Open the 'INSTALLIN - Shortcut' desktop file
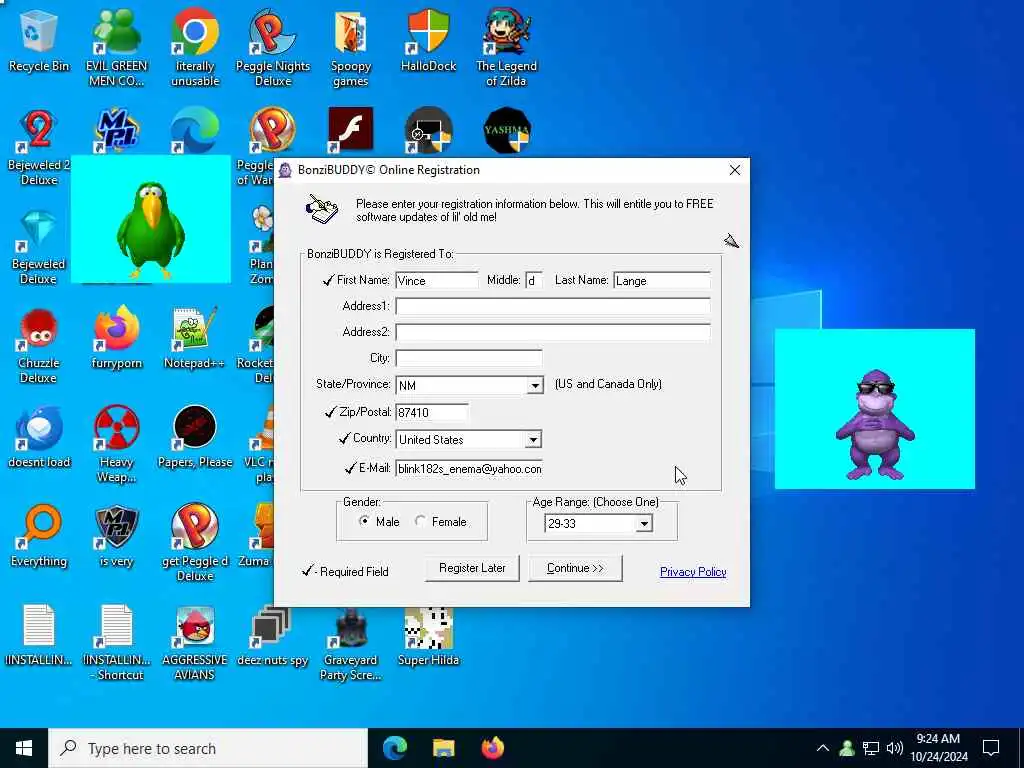Image resolution: width=1024 pixels, height=768 pixels. tap(117, 643)
